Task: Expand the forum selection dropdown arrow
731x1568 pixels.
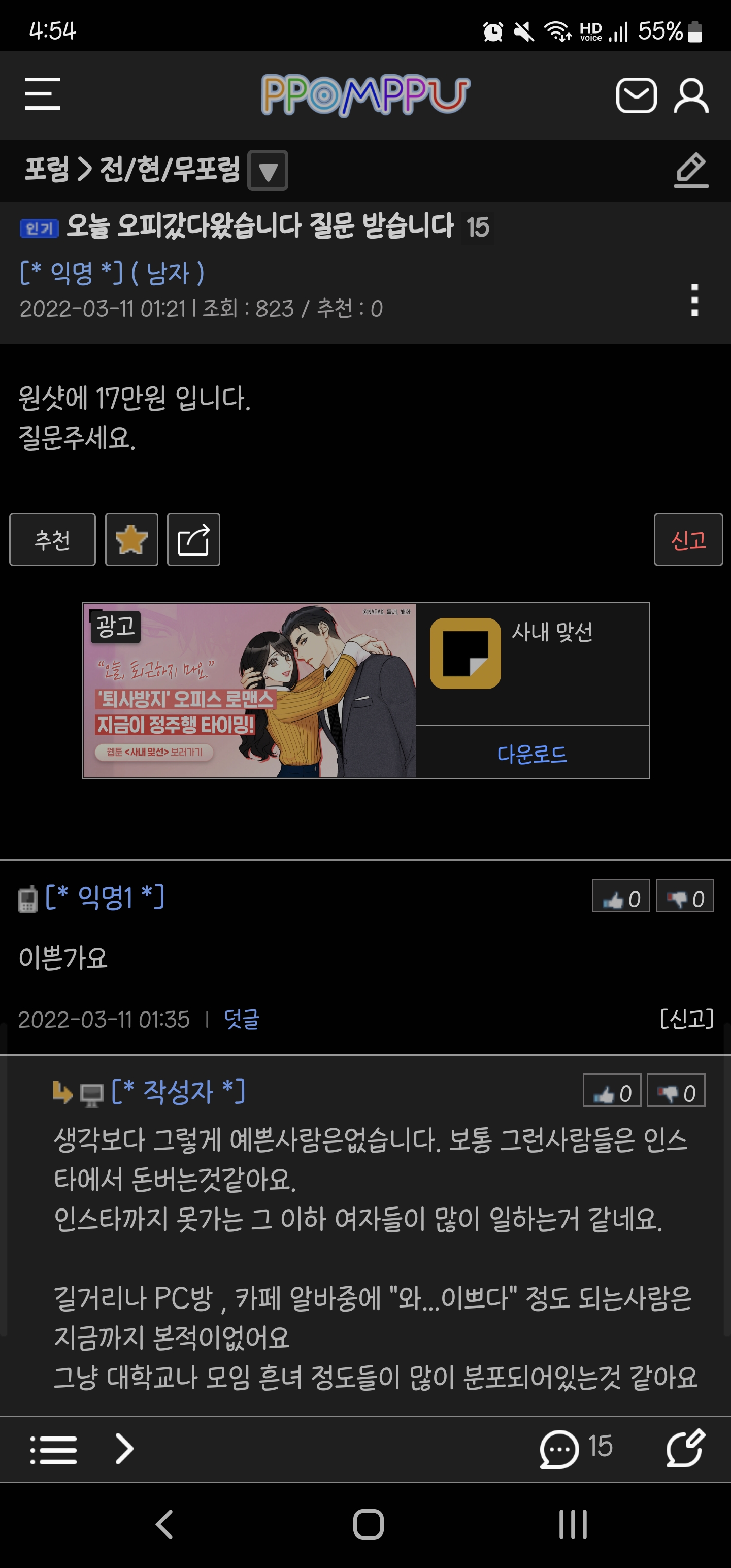Action: click(268, 171)
